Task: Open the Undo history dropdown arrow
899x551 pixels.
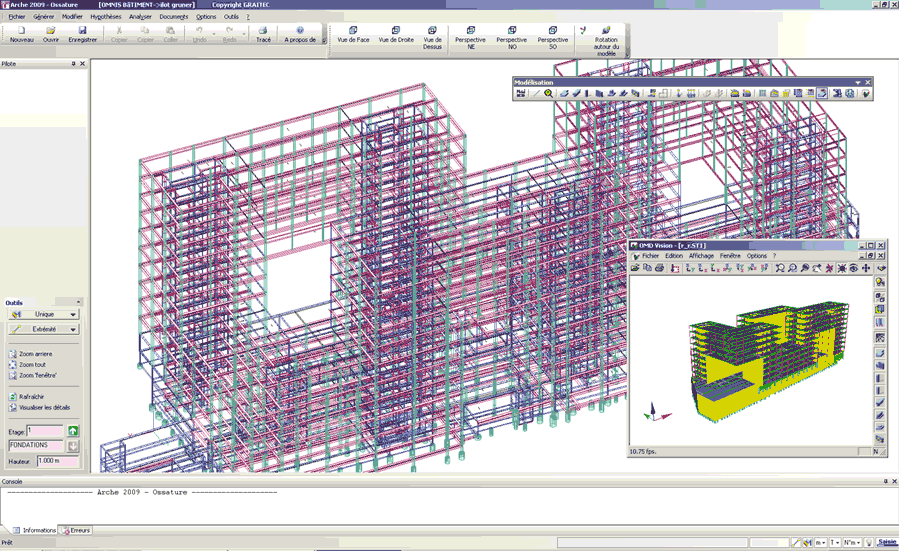Action: (214, 34)
